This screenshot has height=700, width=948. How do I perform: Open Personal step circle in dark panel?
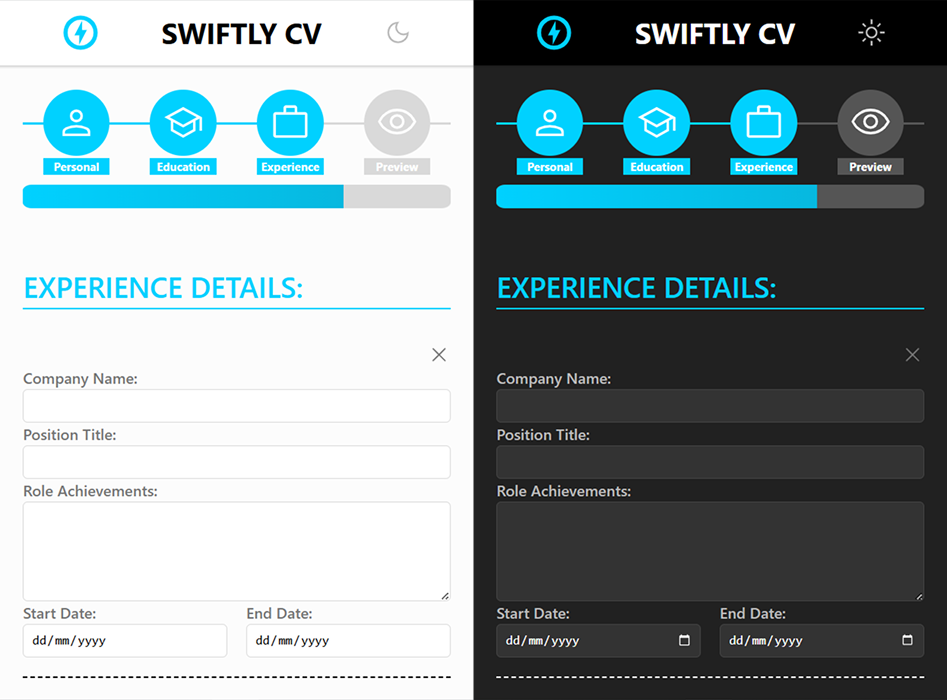pyautogui.click(x=550, y=123)
